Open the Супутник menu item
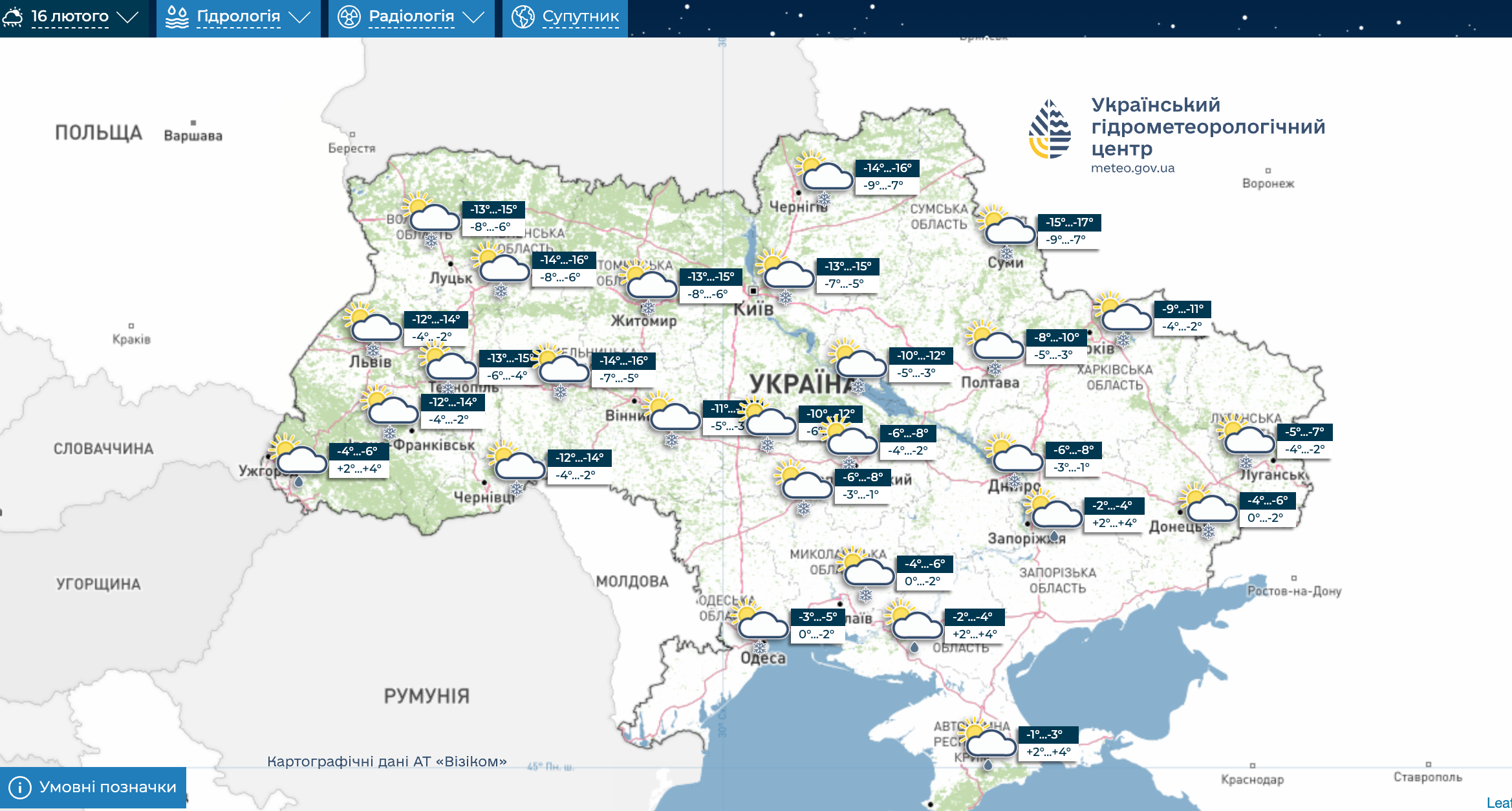 coord(580,17)
